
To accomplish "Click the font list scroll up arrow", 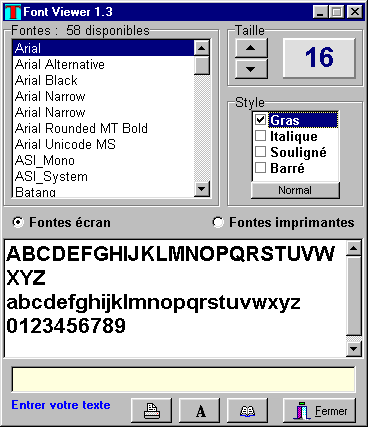I will pos(202,48).
